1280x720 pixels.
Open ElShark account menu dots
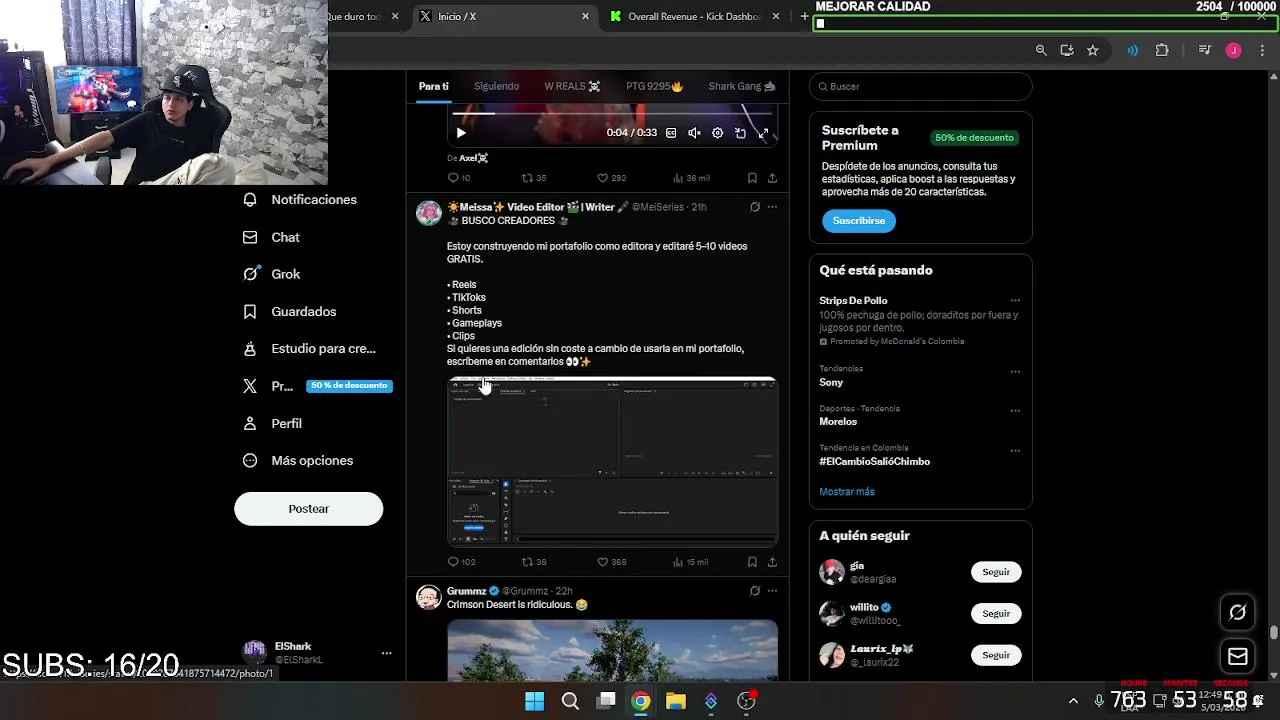pos(386,653)
